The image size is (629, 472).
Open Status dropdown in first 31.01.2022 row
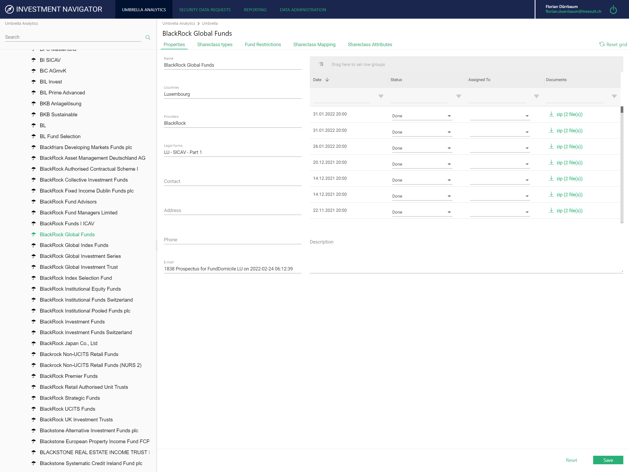coord(422,116)
